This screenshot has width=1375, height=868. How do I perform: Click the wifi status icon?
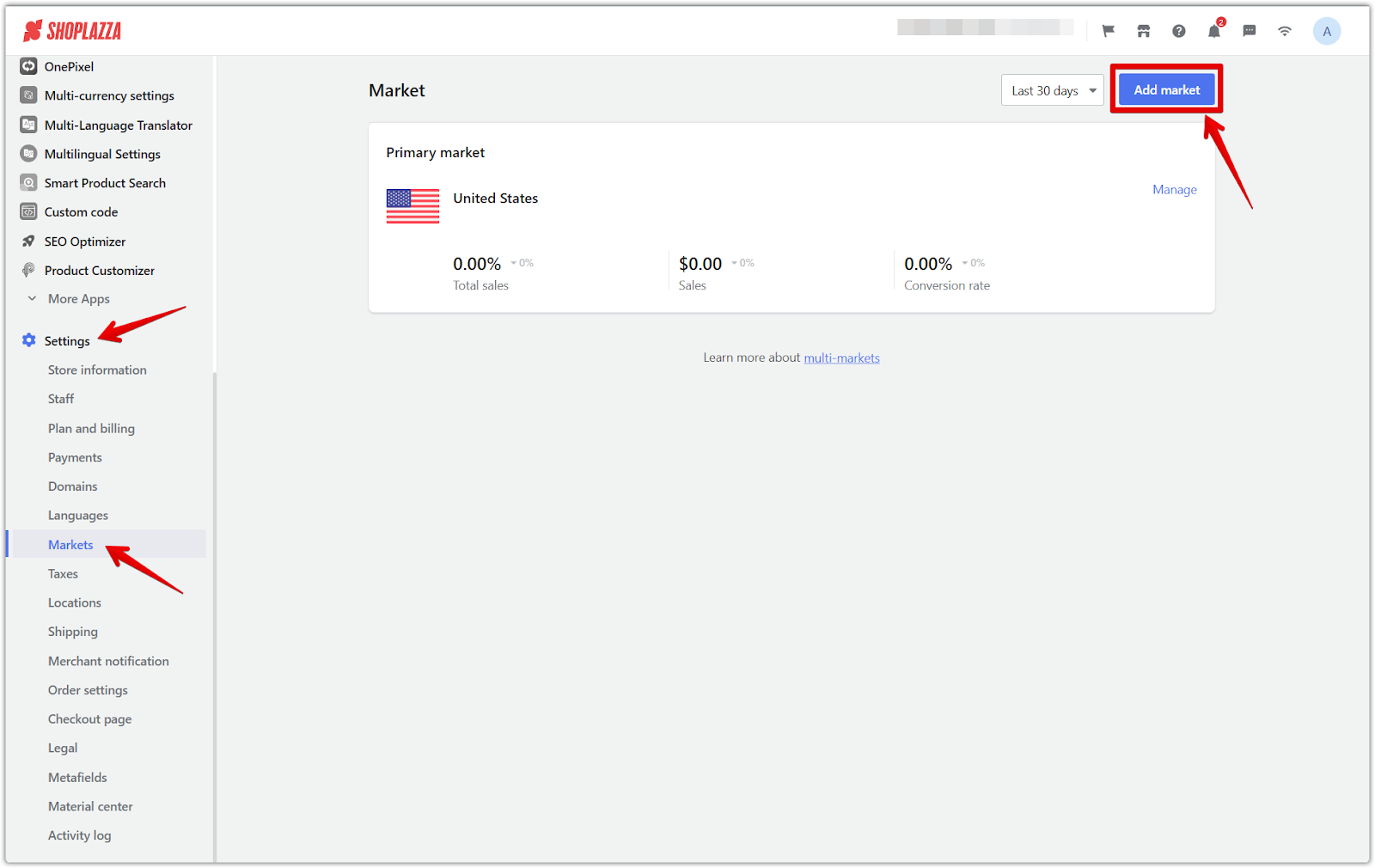pos(1284,31)
